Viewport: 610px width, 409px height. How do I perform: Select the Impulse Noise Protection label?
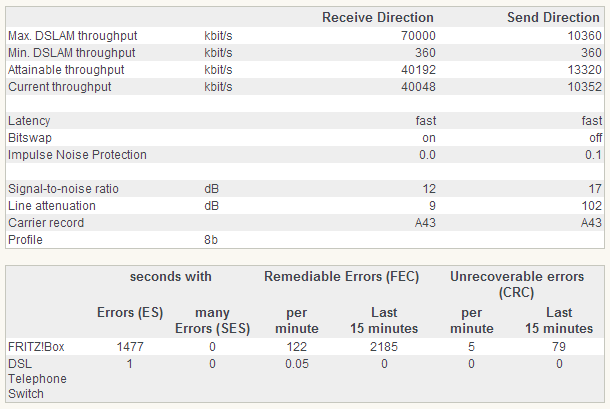point(77,155)
